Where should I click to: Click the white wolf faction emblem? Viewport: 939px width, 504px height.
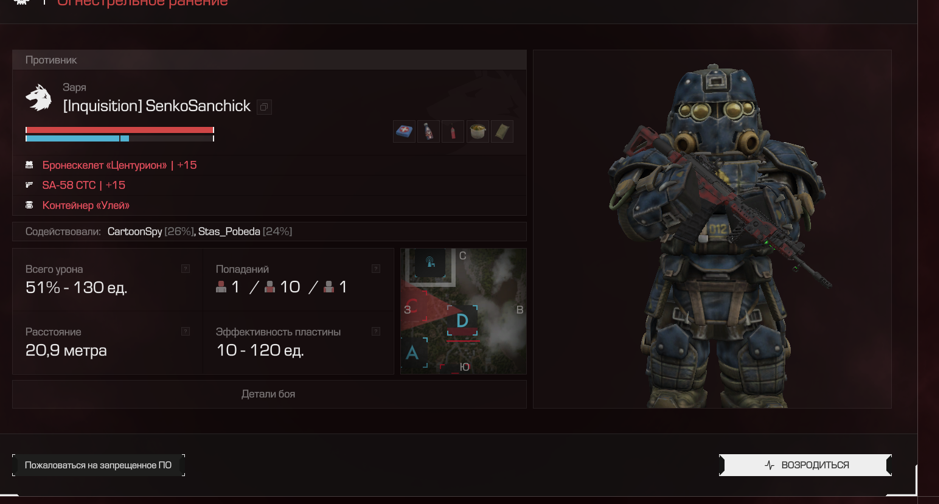38,98
